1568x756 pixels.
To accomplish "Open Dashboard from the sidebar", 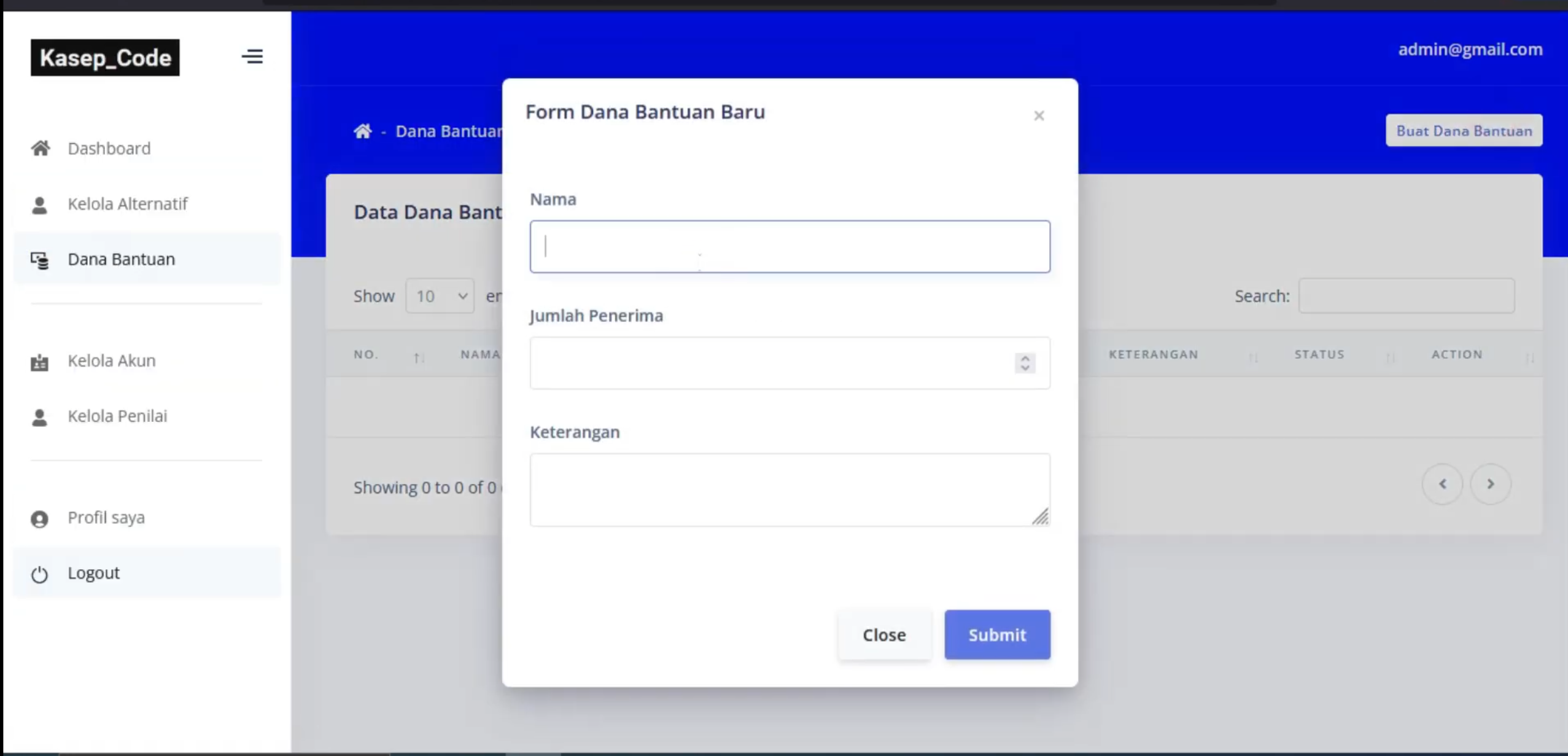I will [x=147, y=148].
